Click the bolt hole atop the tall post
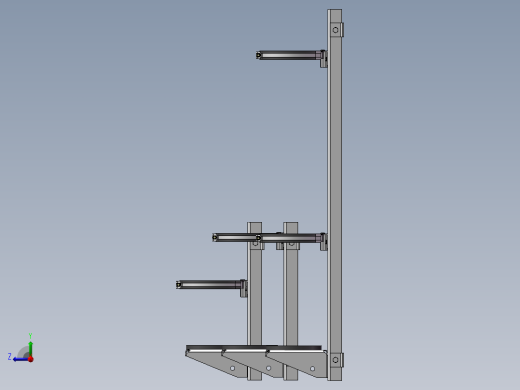Image resolution: width=520 pixels, height=390 pixels. tap(336, 30)
